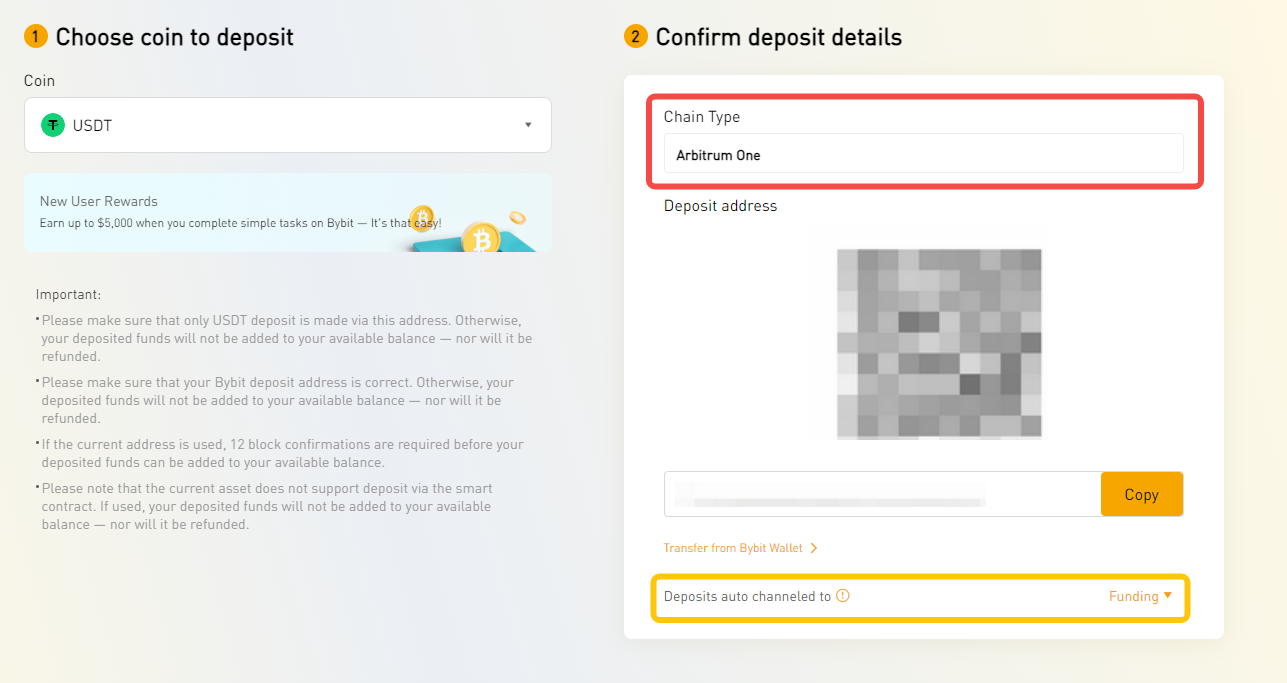The width and height of the screenshot is (1287, 683).
Task: Click info icon beside Deposits auto channeled to
Action: [843, 596]
